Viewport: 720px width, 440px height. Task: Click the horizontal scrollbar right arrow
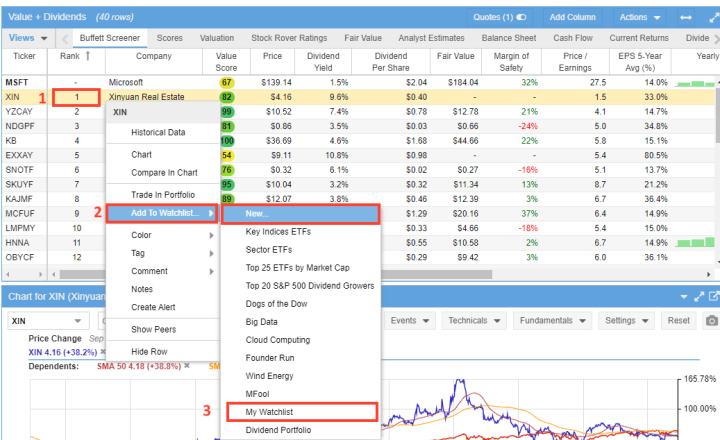pos(709,274)
